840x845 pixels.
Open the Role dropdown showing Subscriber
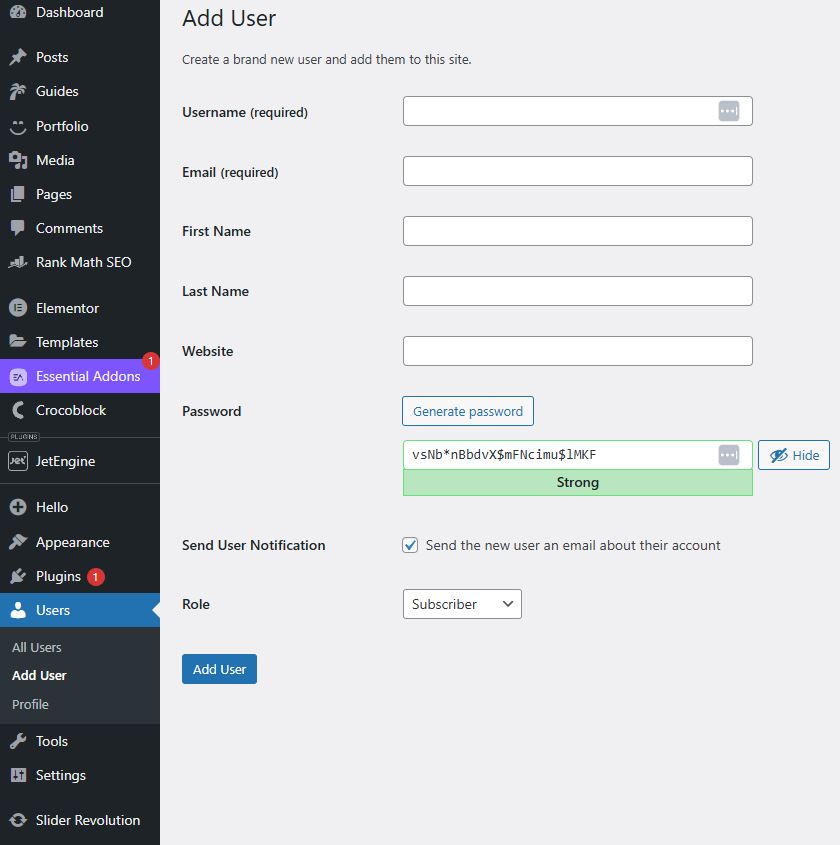(462, 604)
